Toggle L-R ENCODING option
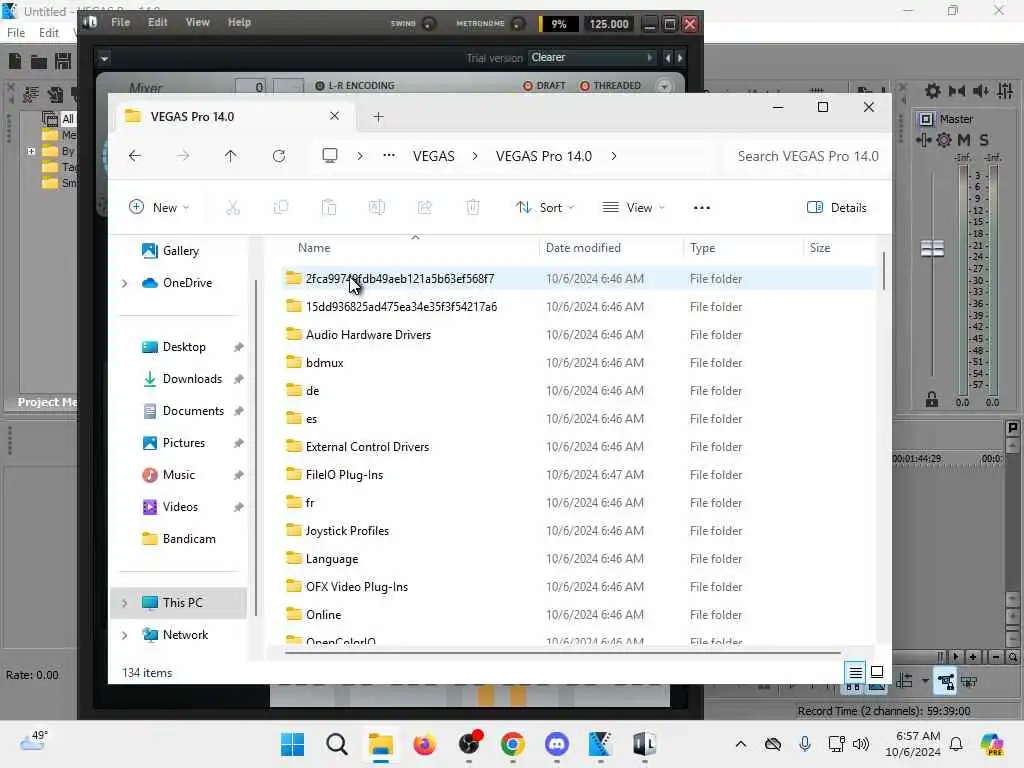This screenshot has height=768, width=1024. 355,86
